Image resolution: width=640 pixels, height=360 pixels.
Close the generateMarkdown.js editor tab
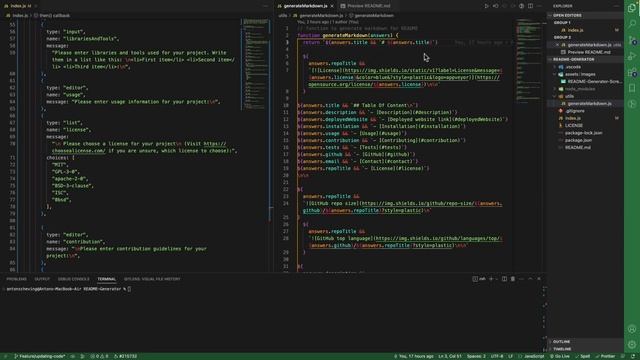(332, 6)
